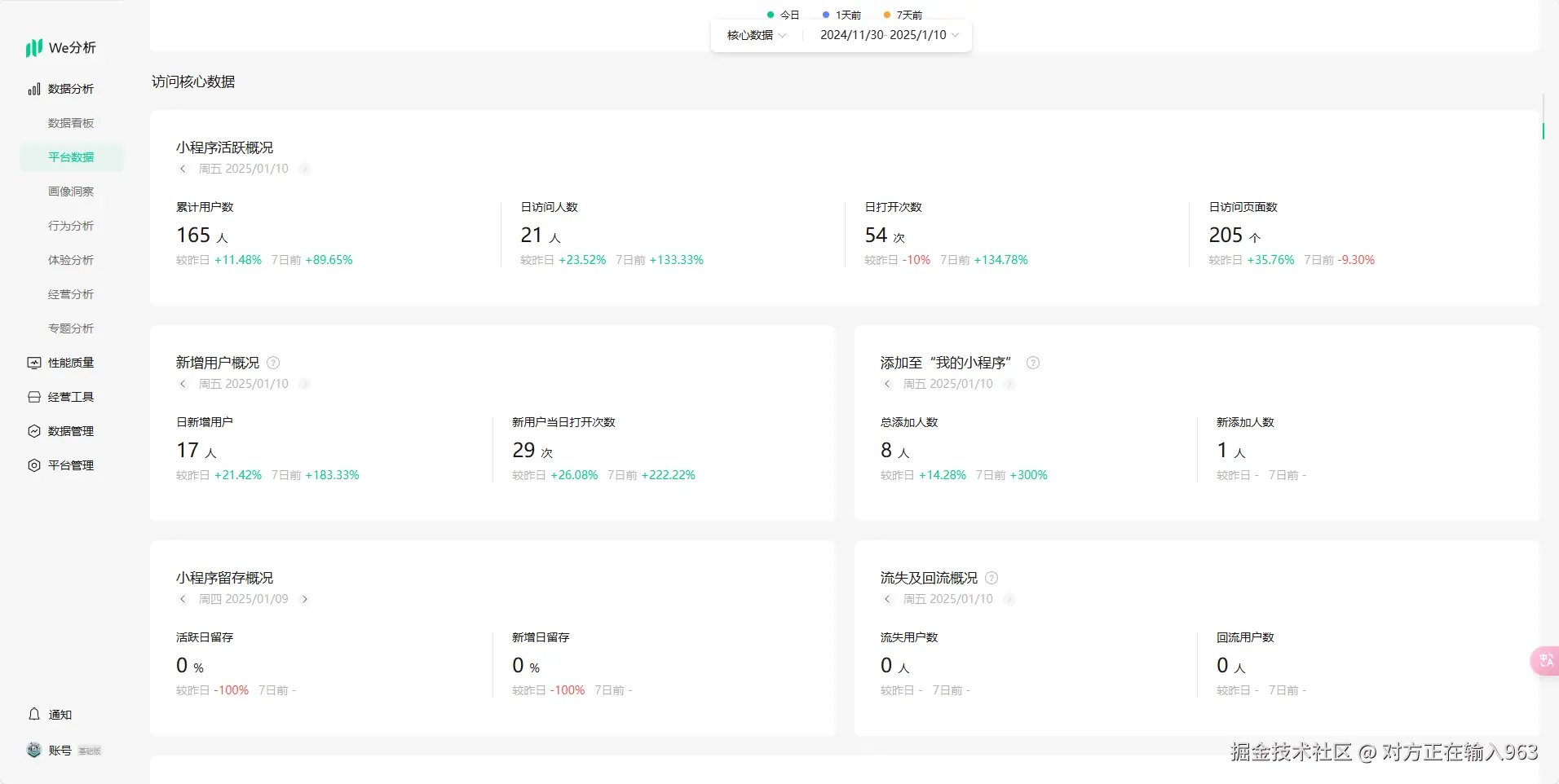
Task: Expand the 性能质量 menu label
Action: (x=71, y=363)
